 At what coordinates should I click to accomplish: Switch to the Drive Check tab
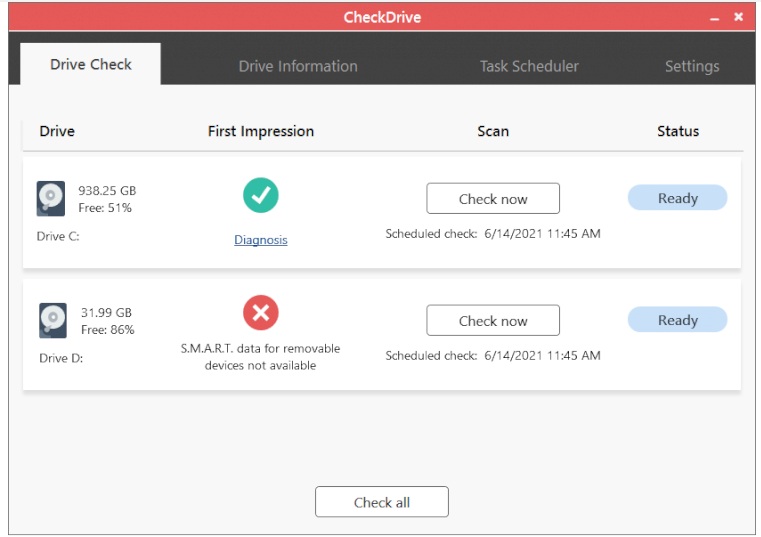91,64
